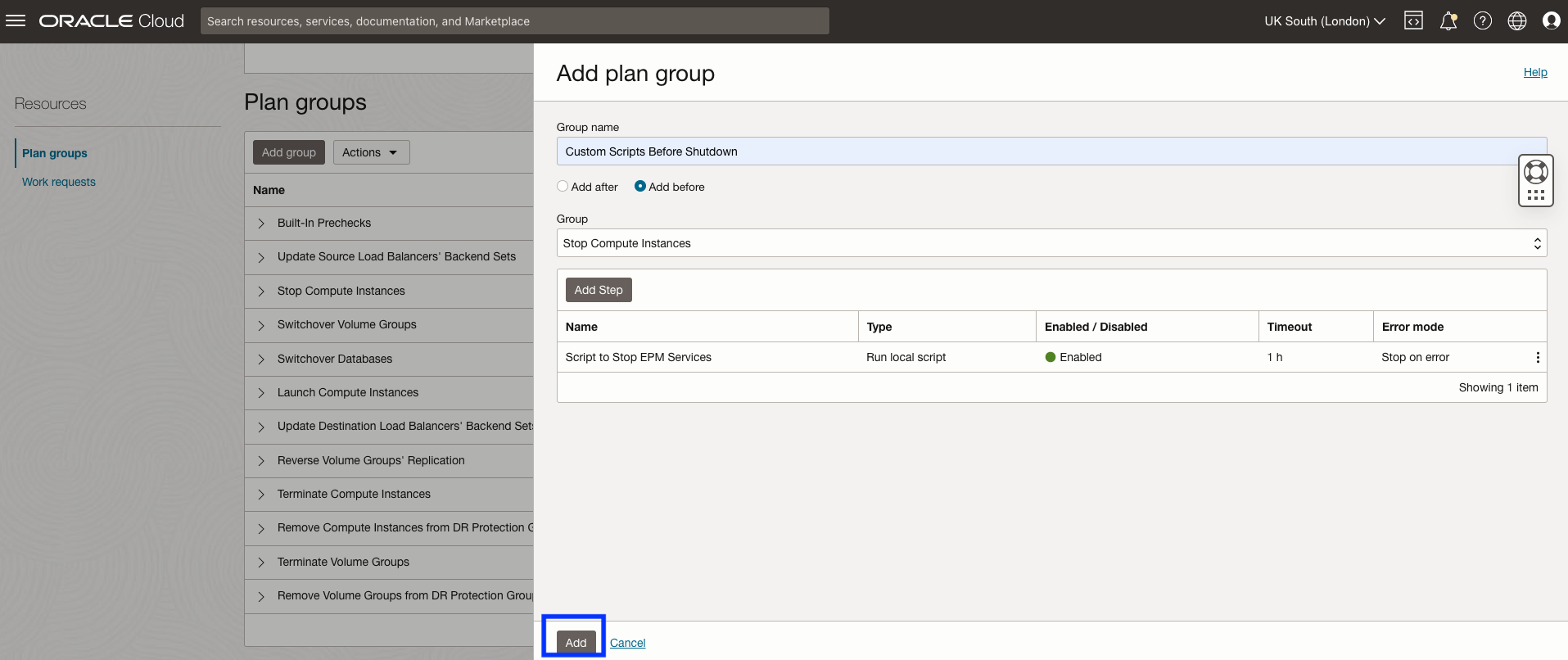
Task: Open the Help link in Add plan group
Action: pos(1535,72)
